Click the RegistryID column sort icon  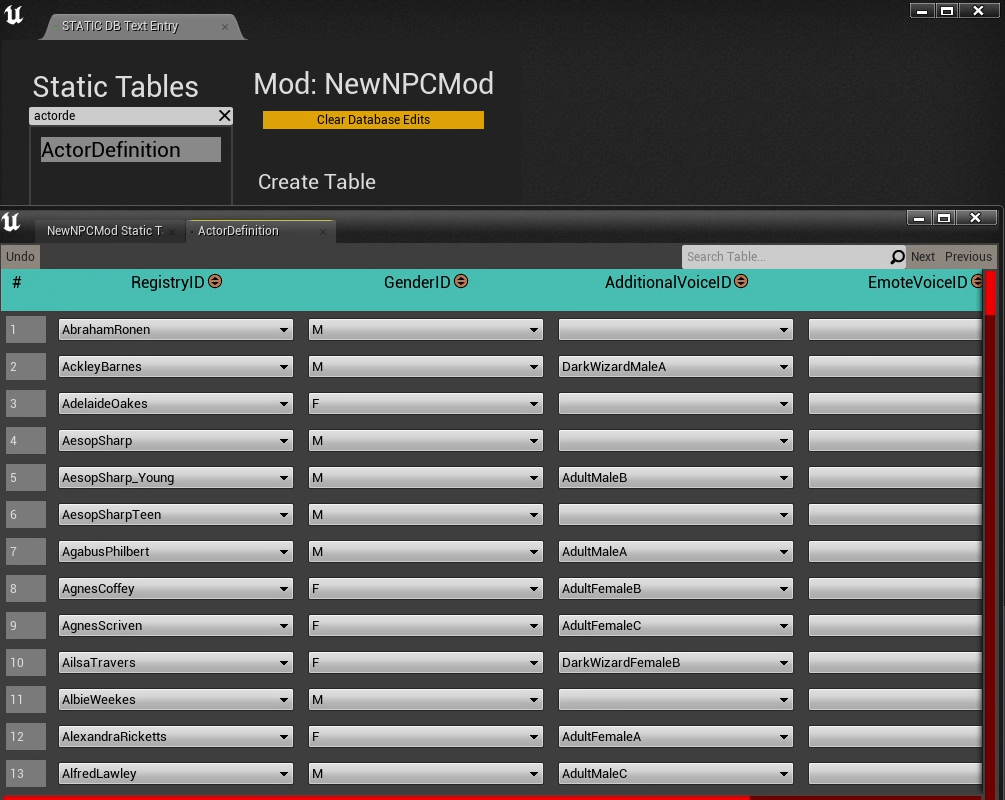point(215,281)
